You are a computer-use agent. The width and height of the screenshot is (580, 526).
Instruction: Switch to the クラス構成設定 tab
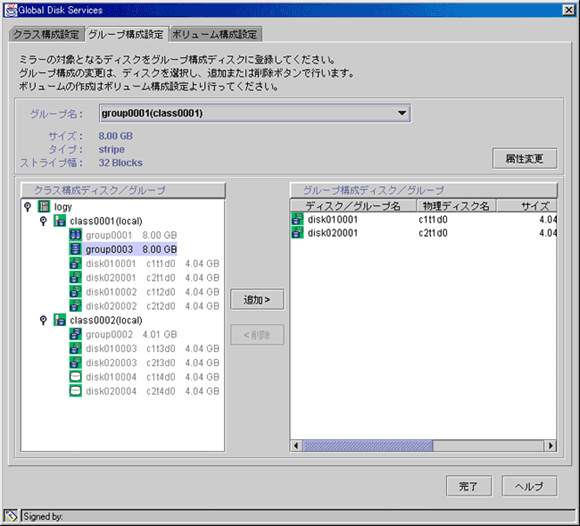tap(46, 34)
